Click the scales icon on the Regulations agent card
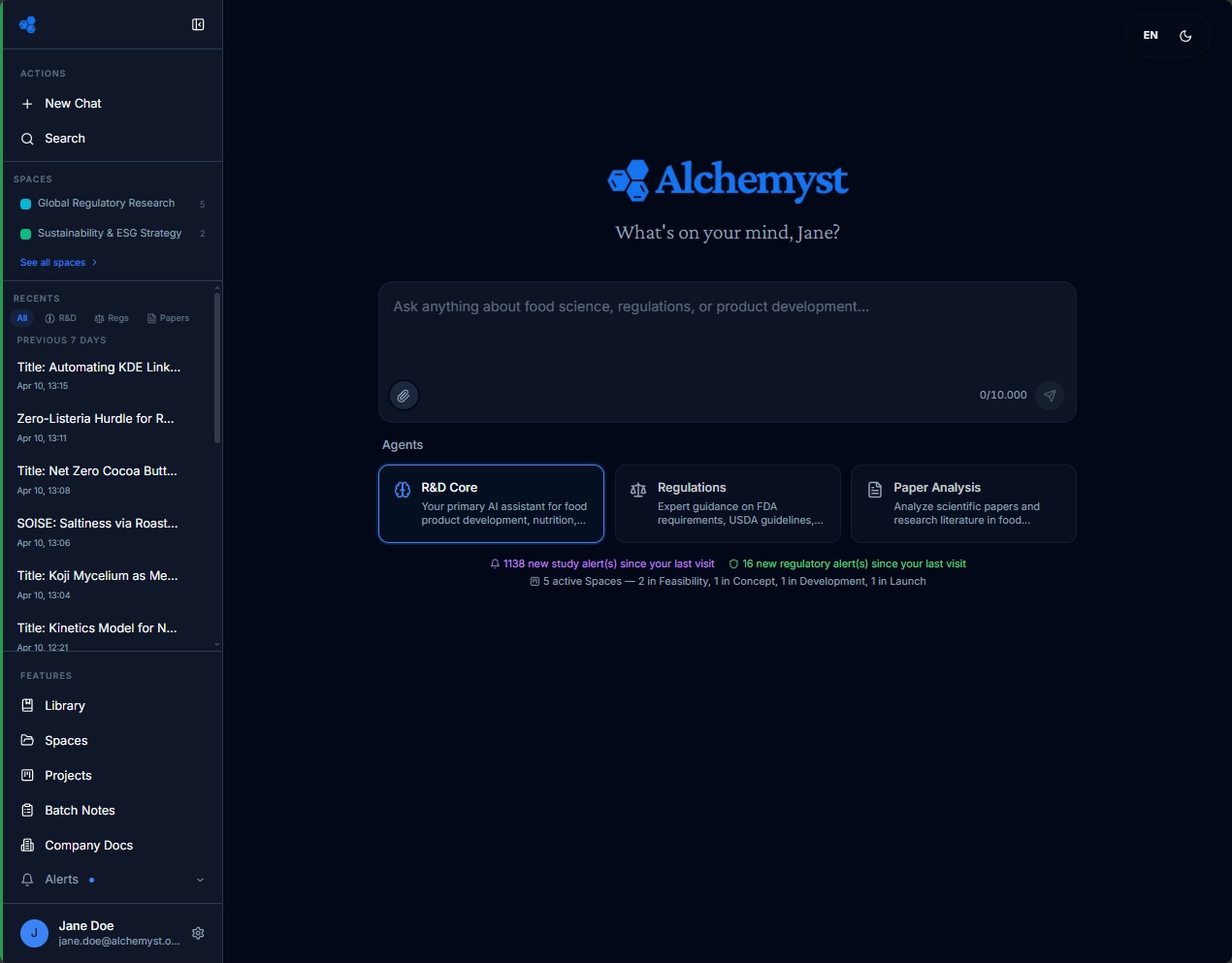Viewport: 1232px width, 963px height. pos(638,490)
